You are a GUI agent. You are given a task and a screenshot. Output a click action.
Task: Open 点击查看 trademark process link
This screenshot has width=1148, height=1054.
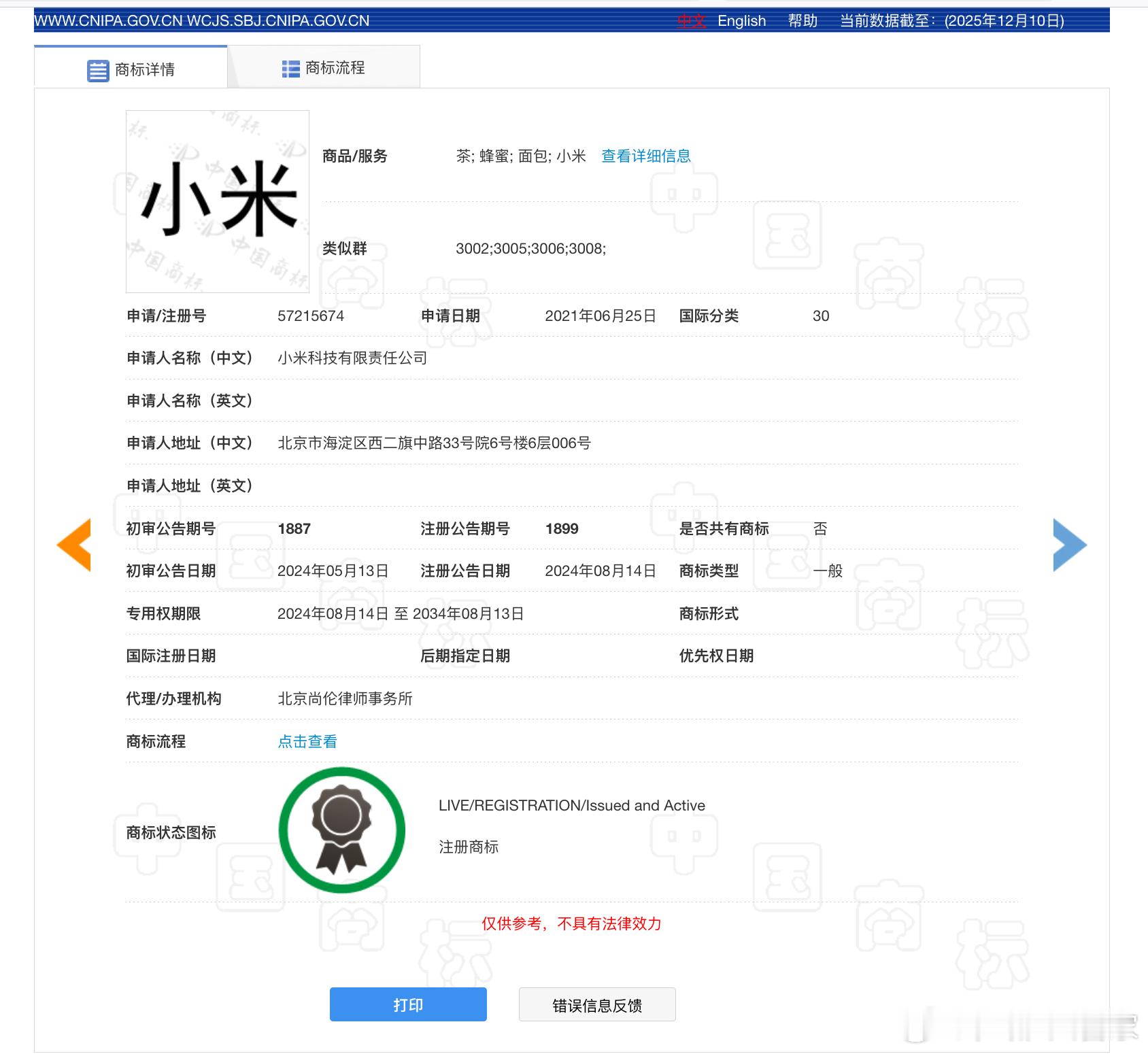coord(307,742)
